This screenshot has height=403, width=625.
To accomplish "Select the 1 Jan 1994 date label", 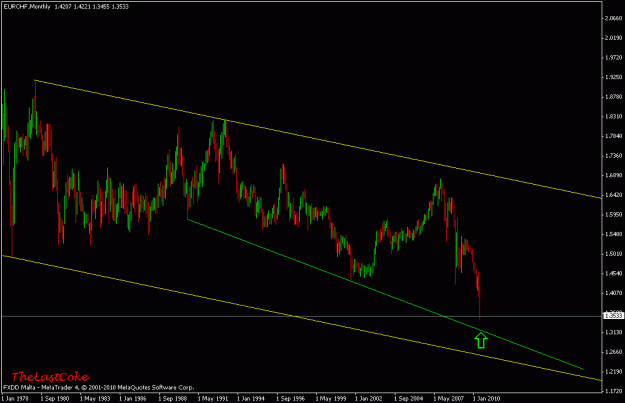I will (251, 398).
